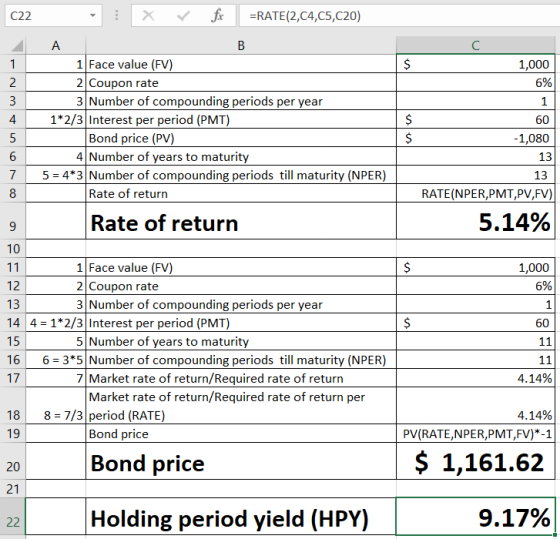Select the column C header

475,45
